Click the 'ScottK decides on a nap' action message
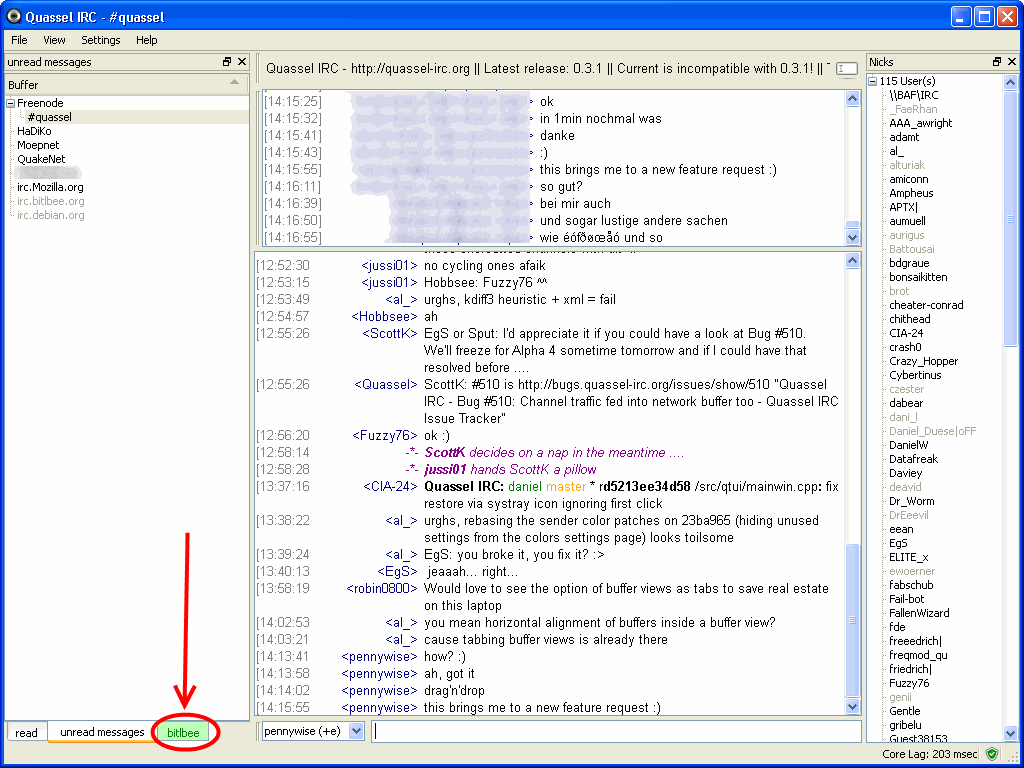This screenshot has width=1024, height=768. coord(554,453)
